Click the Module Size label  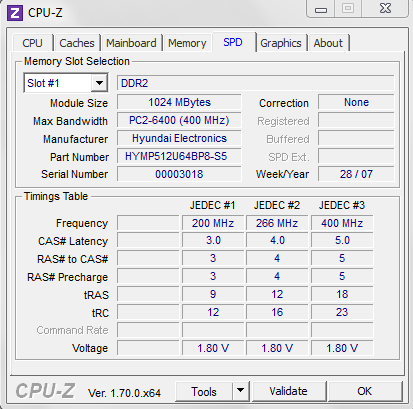tap(79, 103)
